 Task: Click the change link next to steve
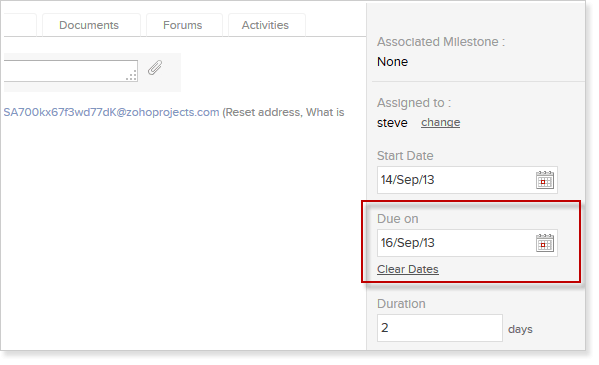coord(440,122)
